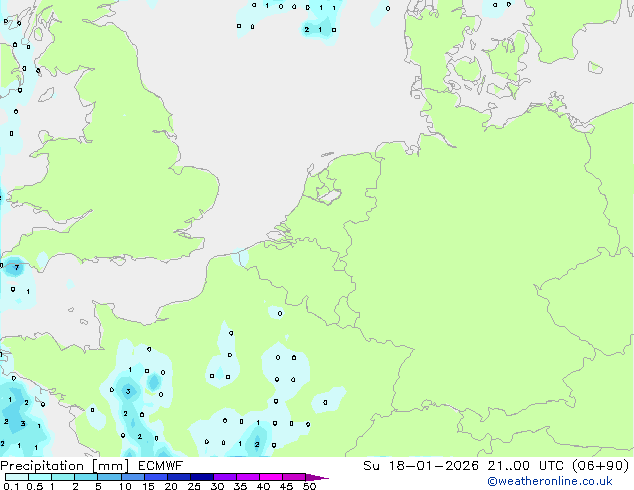The image size is (634, 490).
Task: Click the '35' legend scale label
Action: coord(240,486)
